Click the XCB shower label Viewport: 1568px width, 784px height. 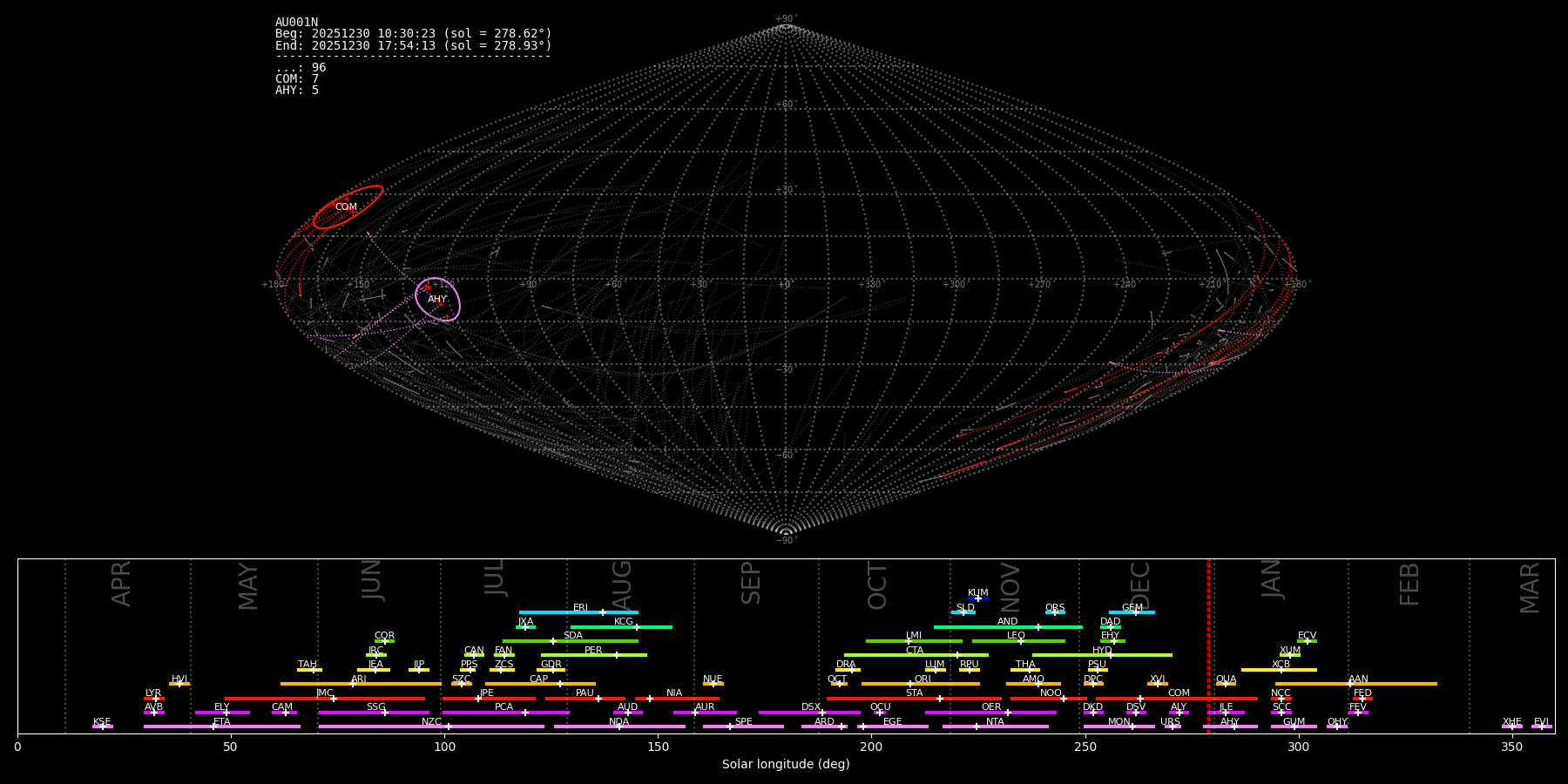point(1281,665)
